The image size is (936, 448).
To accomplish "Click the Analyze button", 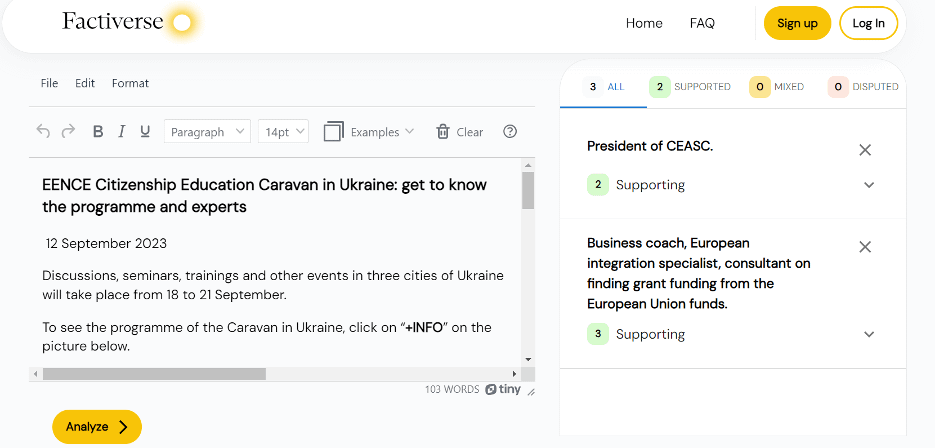I will (97, 426).
